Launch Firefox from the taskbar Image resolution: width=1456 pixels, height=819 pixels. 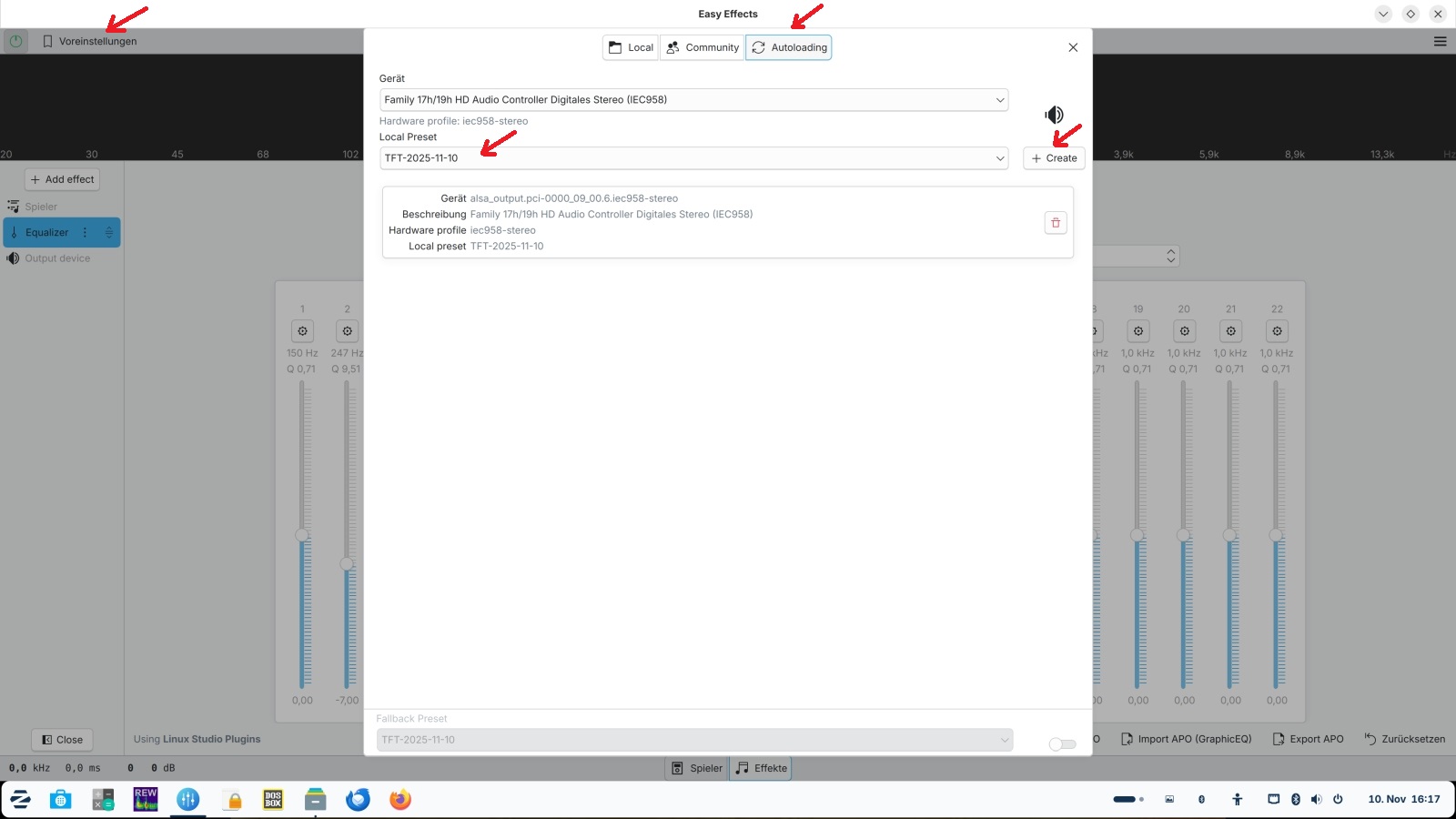point(400,800)
